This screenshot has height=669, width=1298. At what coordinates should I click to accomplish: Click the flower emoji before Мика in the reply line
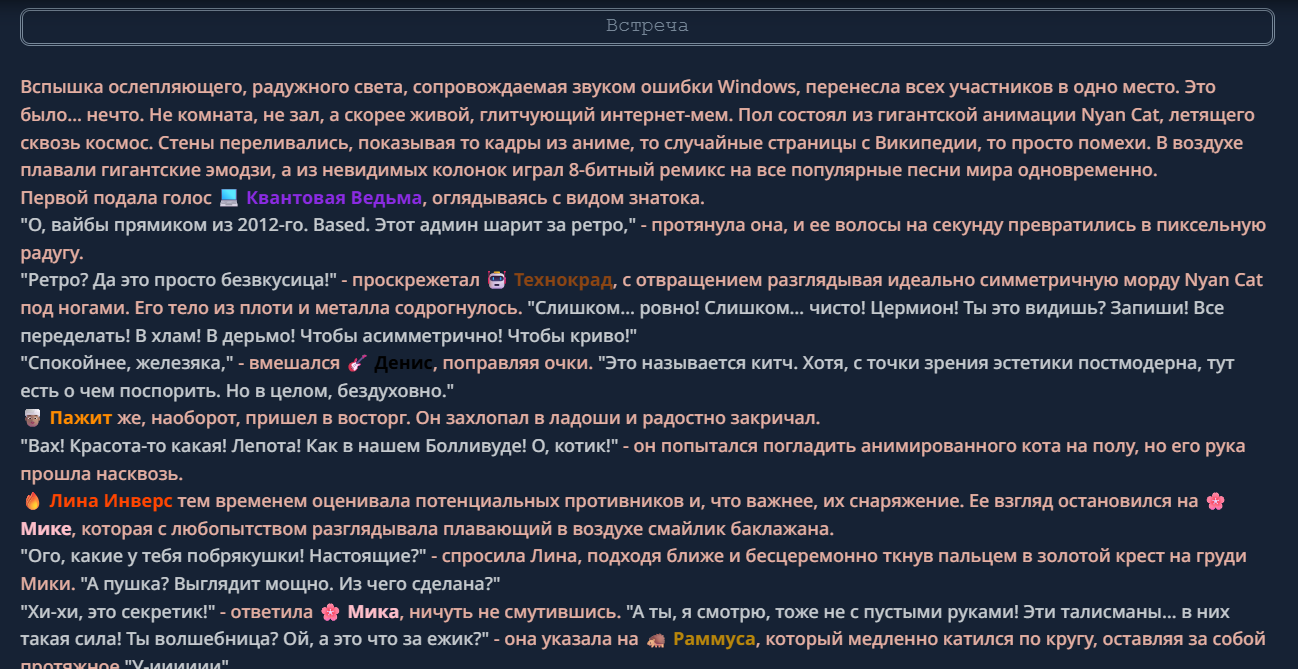330,611
